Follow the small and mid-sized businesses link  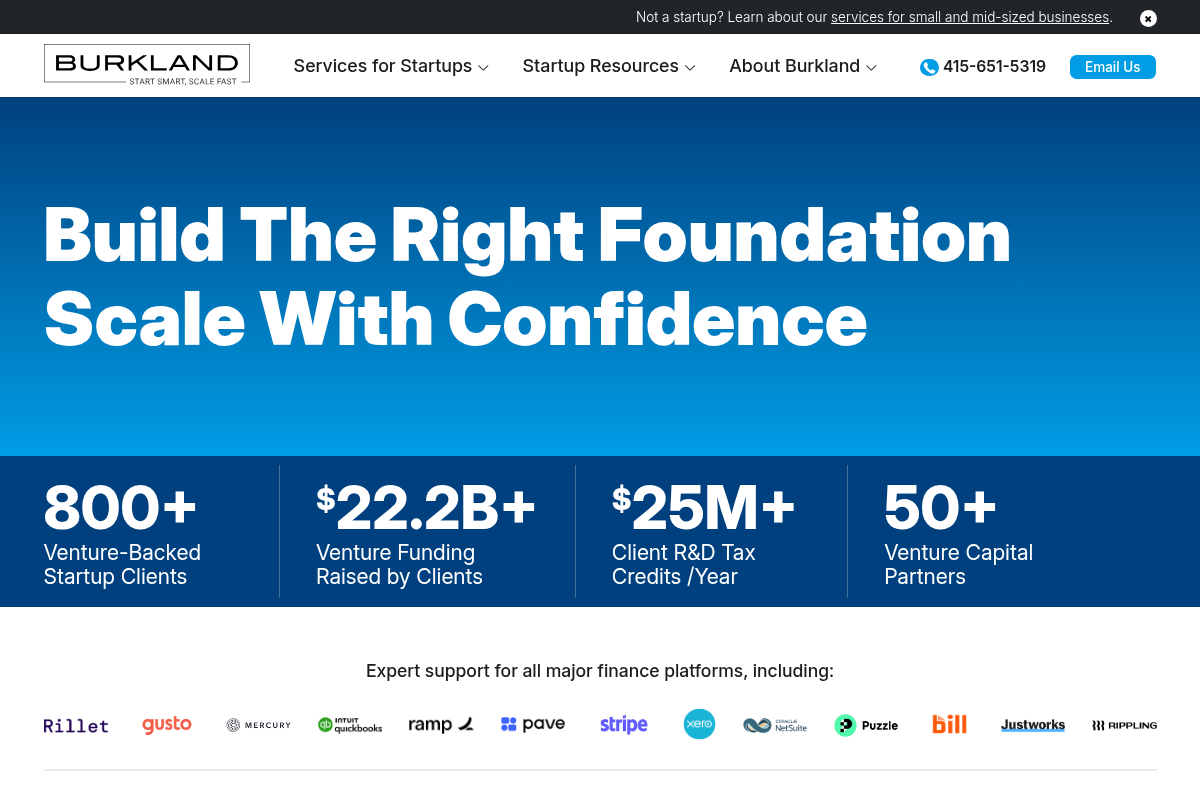click(969, 17)
